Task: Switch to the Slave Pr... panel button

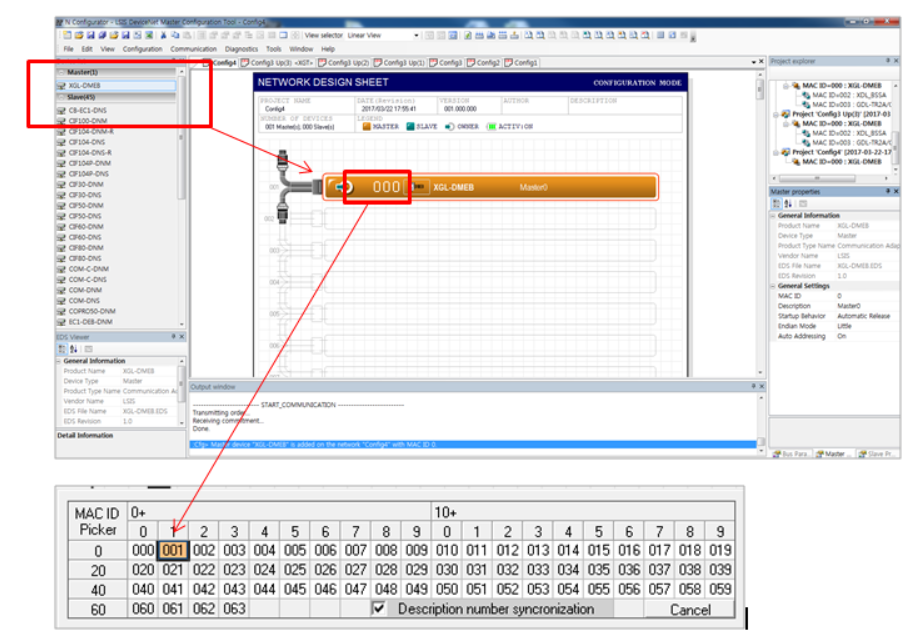Action: (877, 453)
